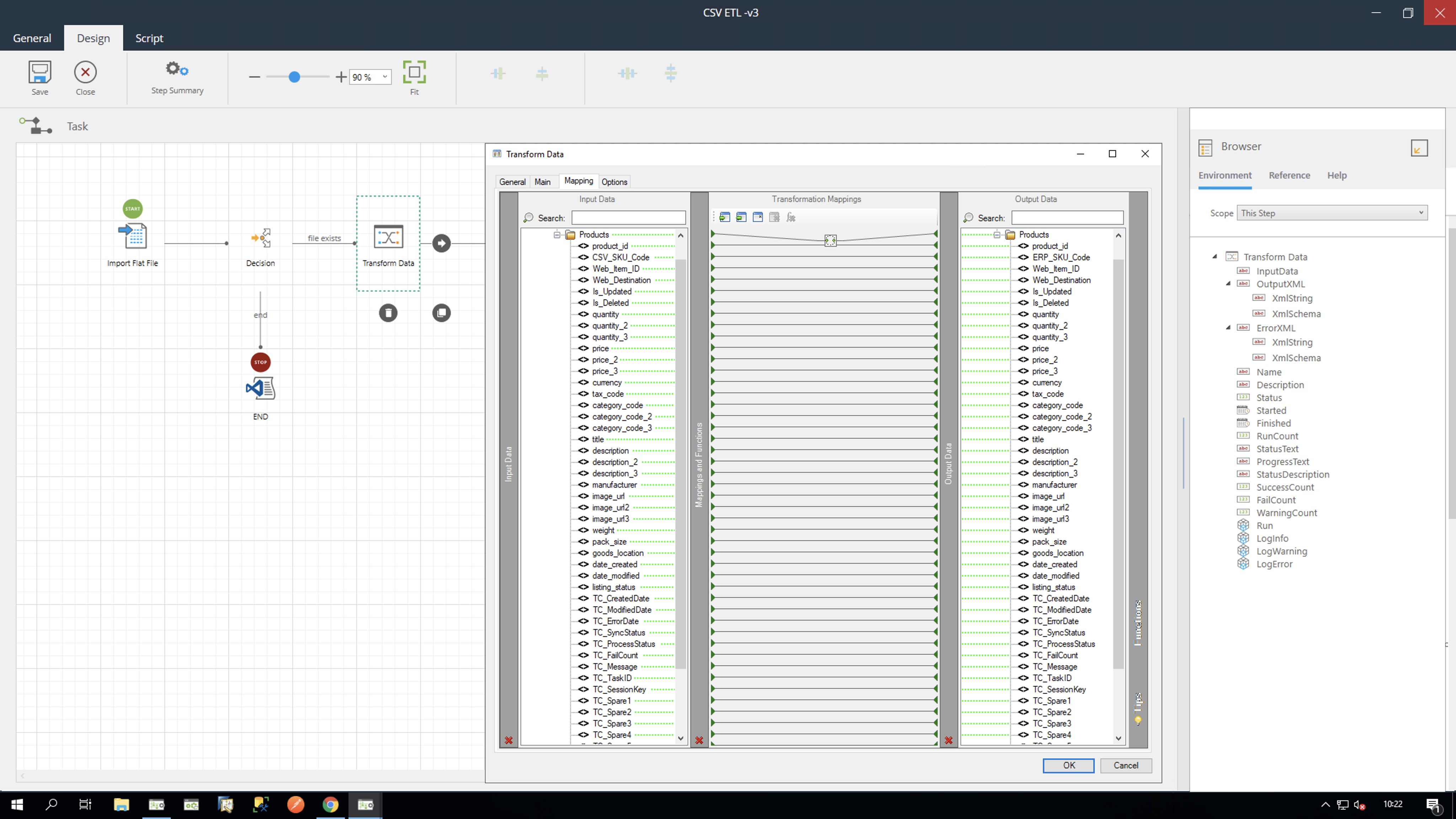The height and width of the screenshot is (819, 1456).
Task: Open the Scope dropdown showing This Step
Action: tap(1332, 213)
